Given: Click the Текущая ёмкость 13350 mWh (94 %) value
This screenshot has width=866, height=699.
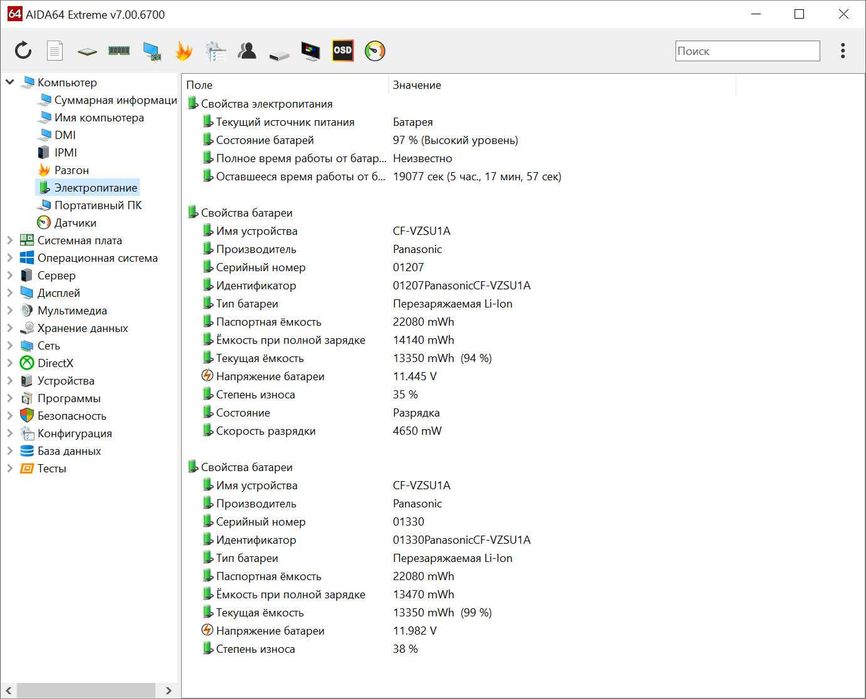Looking at the screenshot, I should point(442,358).
